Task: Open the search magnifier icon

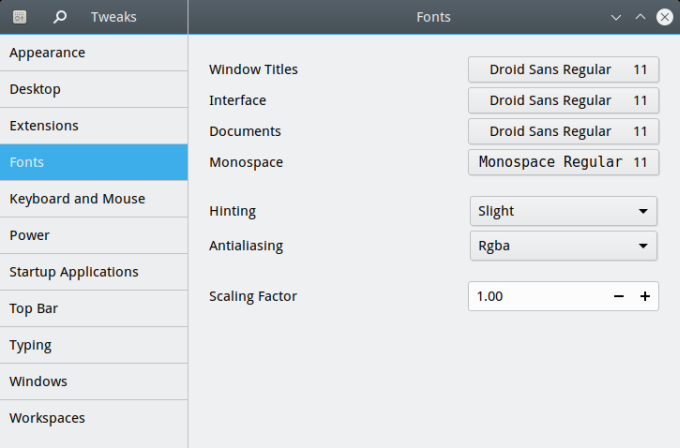Action: pos(60,17)
